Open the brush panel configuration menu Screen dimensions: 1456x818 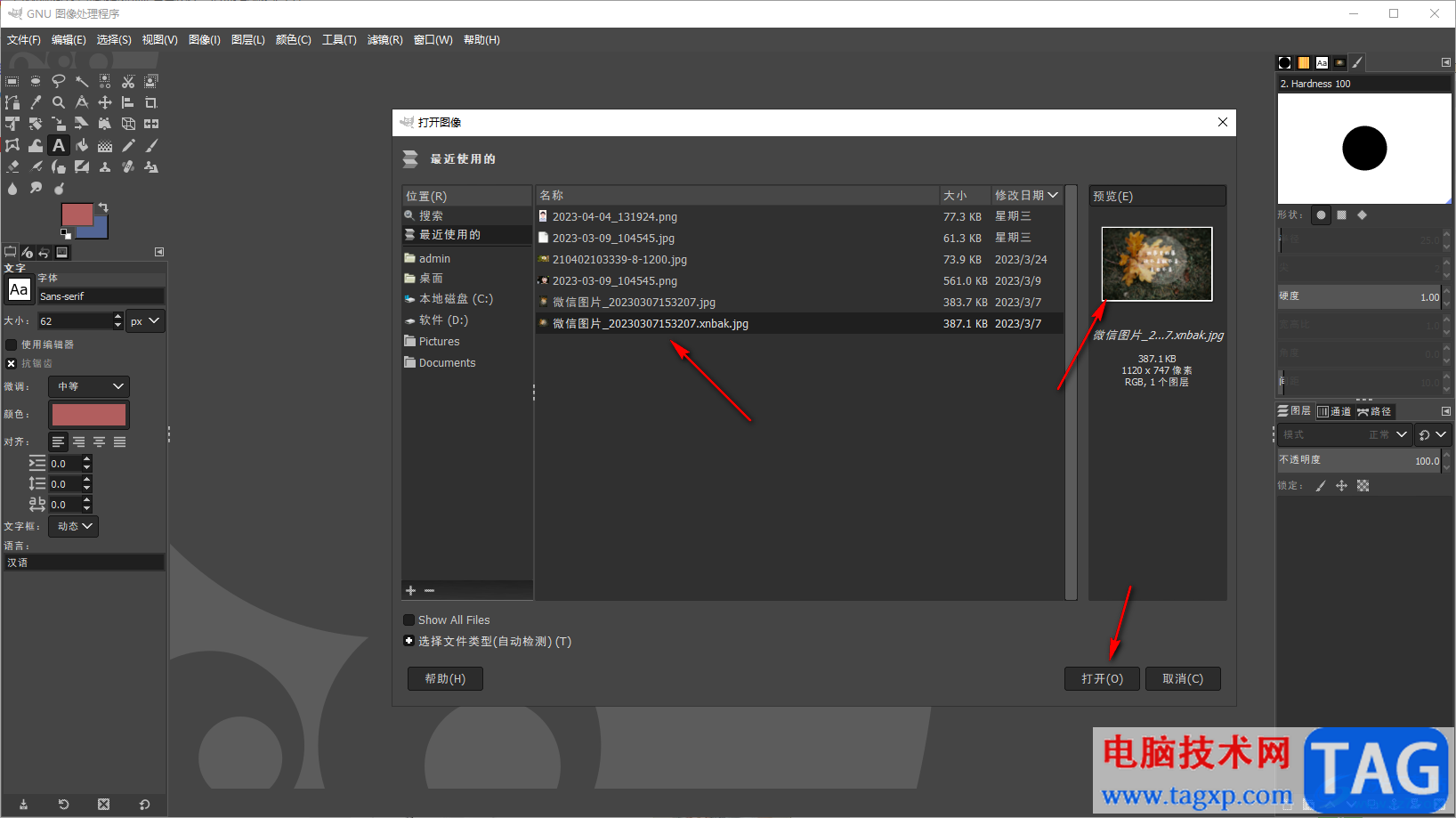(1445, 62)
